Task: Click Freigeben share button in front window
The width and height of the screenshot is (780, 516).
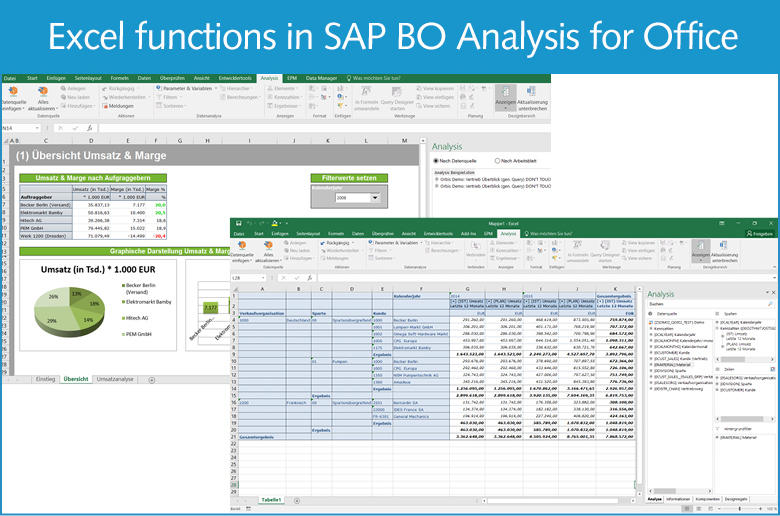Action: 760,233
